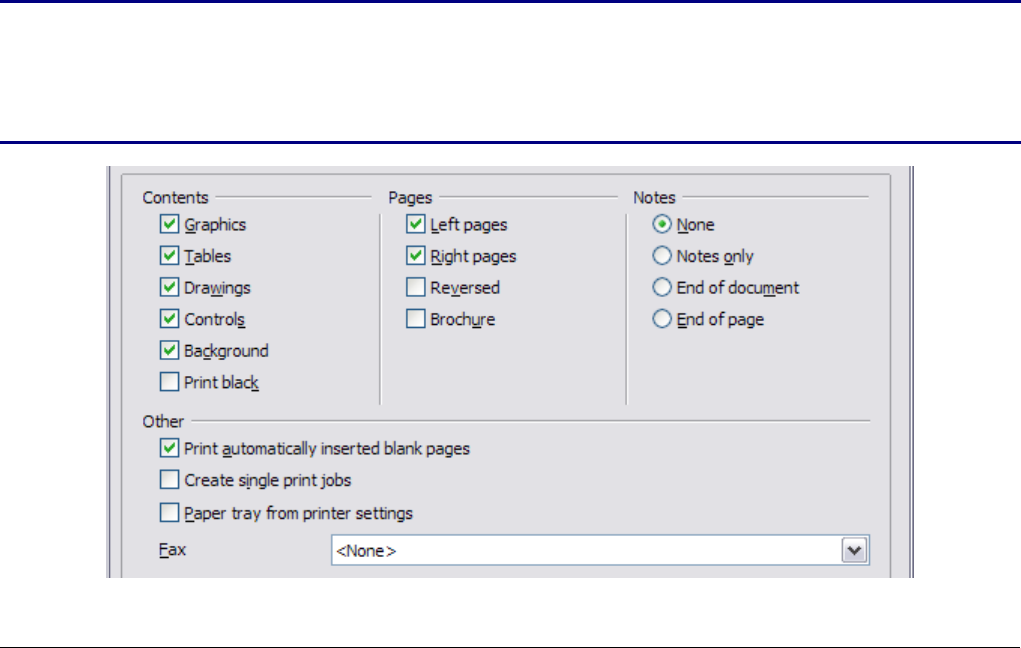Disable printing automatically inserted blank pages
Viewport: 1021px width, 648px height.
(169, 449)
